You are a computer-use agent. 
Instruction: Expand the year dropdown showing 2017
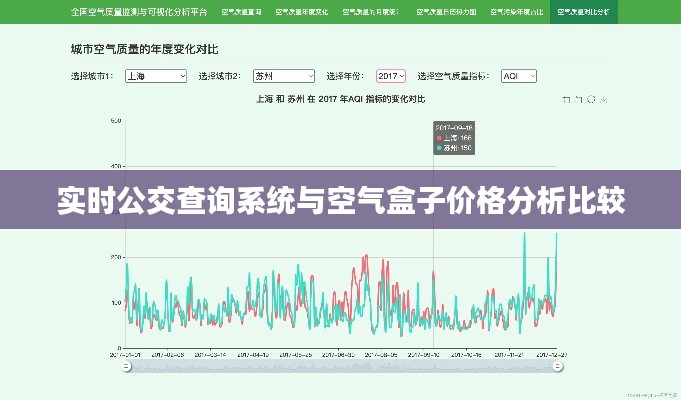click(x=391, y=75)
